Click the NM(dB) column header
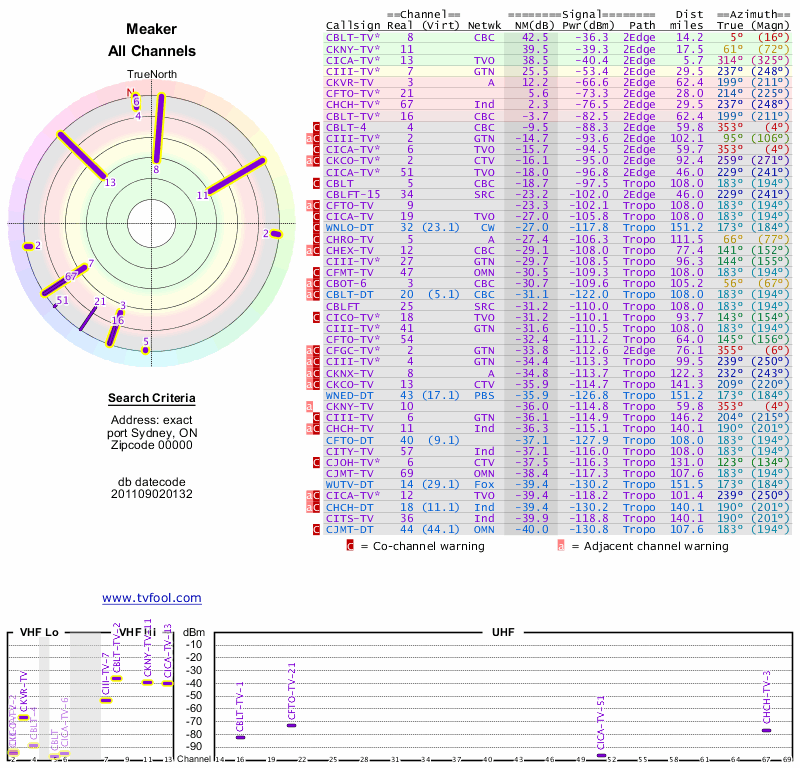This screenshot has height=768, width=800. tap(529, 25)
